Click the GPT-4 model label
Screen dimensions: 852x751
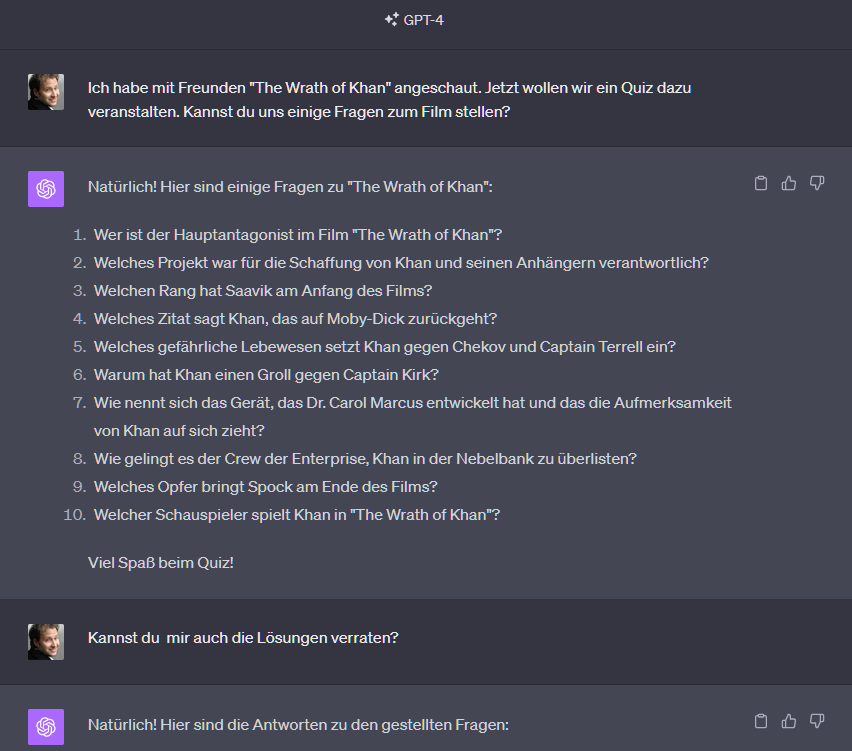[424, 20]
